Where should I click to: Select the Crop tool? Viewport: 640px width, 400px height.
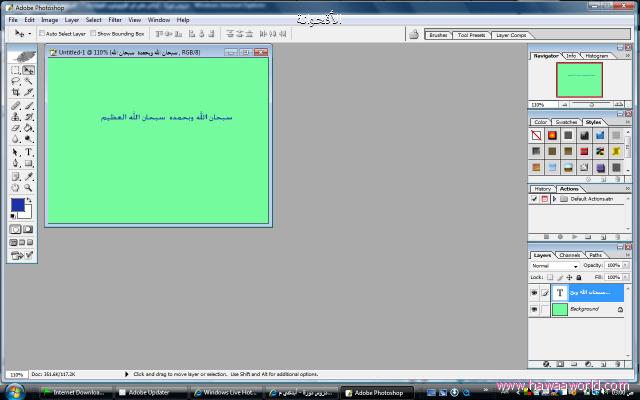(x=16, y=92)
